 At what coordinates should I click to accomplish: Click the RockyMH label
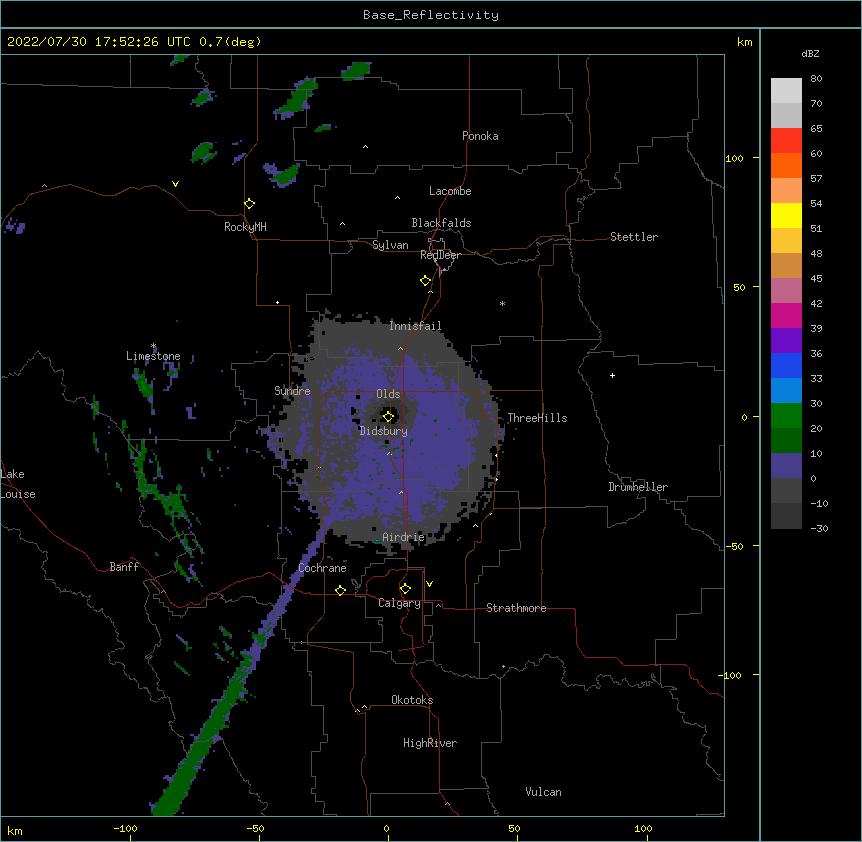[x=245, y=227]
